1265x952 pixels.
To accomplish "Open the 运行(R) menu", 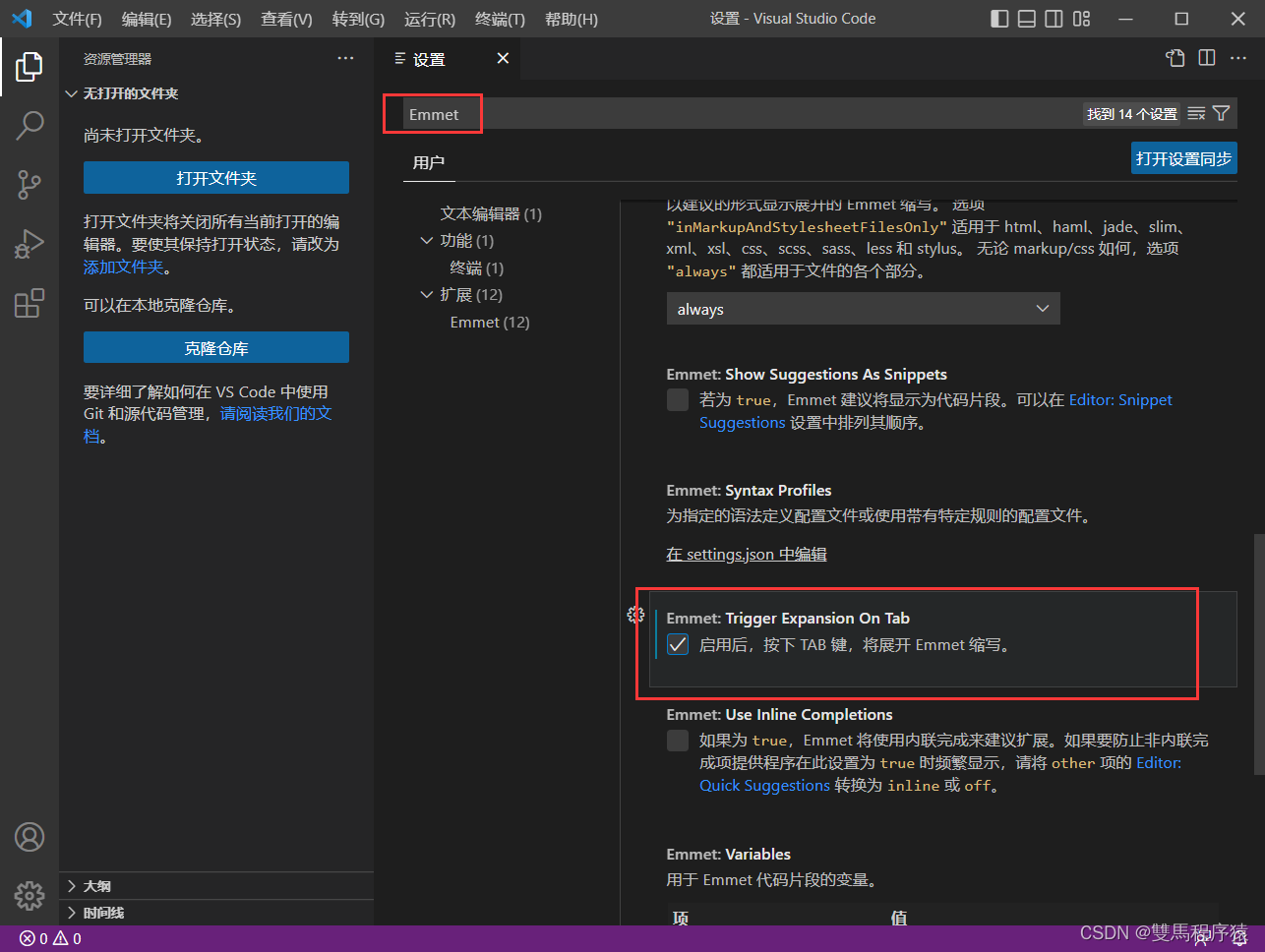I will click(x=430, y=19).
